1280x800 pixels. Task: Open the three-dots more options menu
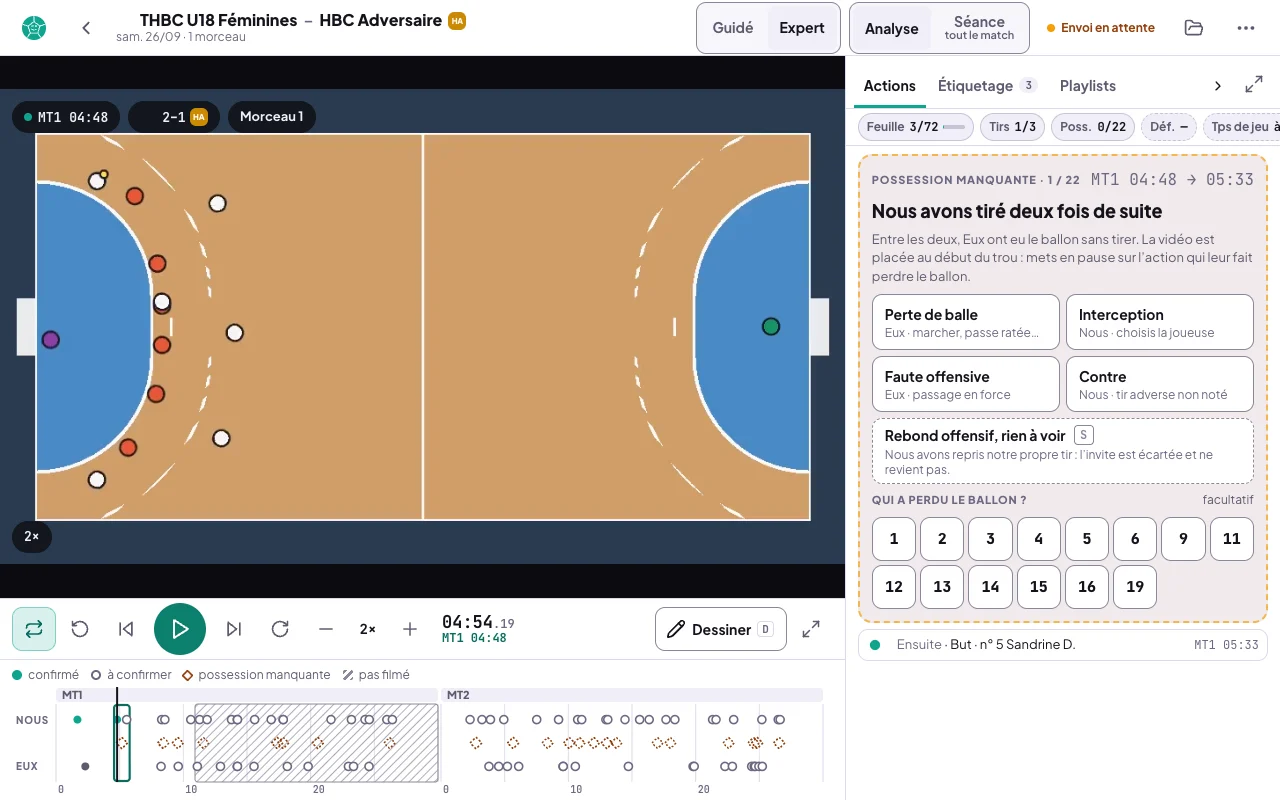(1245, 28)
